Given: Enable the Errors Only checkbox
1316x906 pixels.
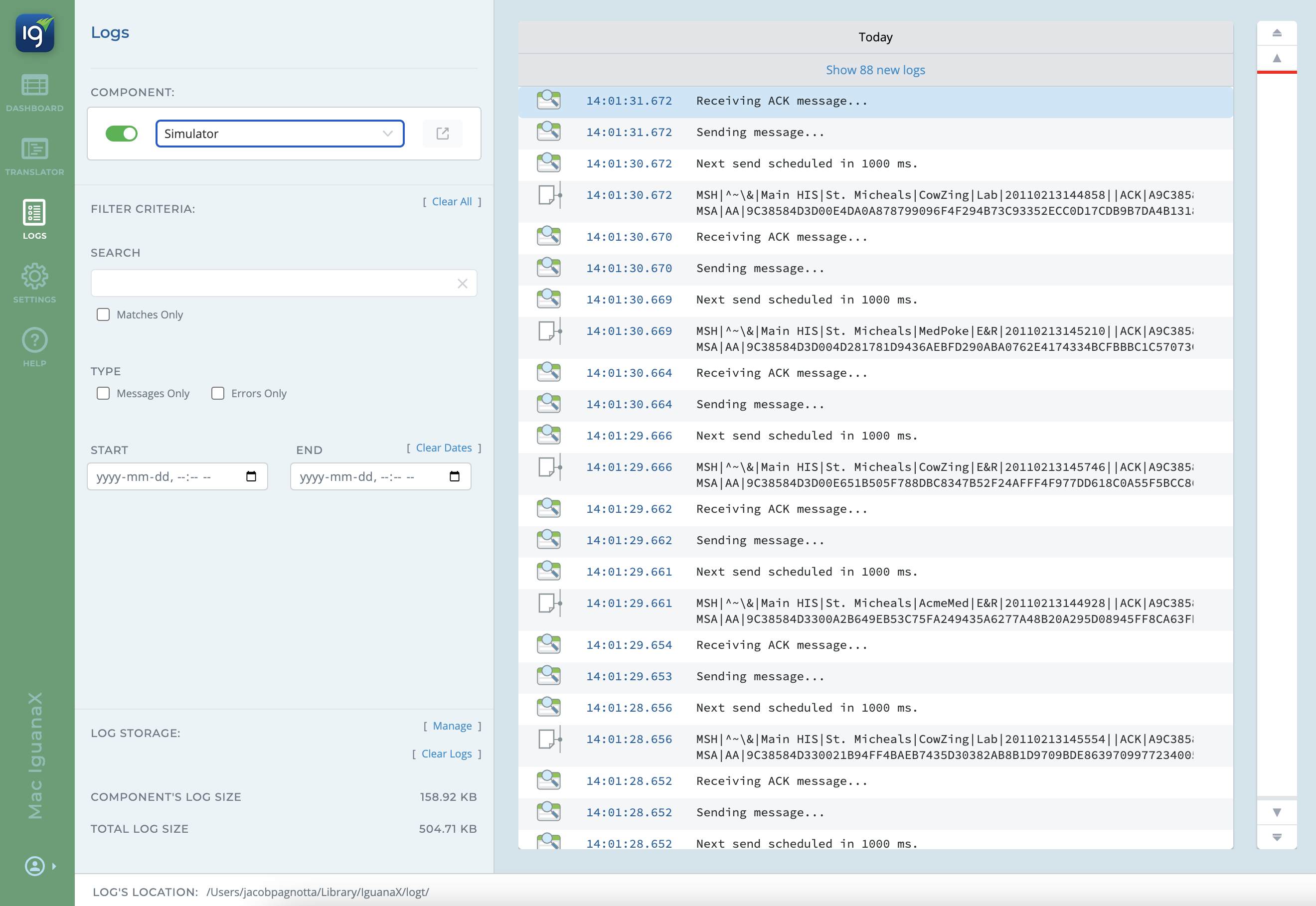Looking at the screenshot, I should 217,393.
